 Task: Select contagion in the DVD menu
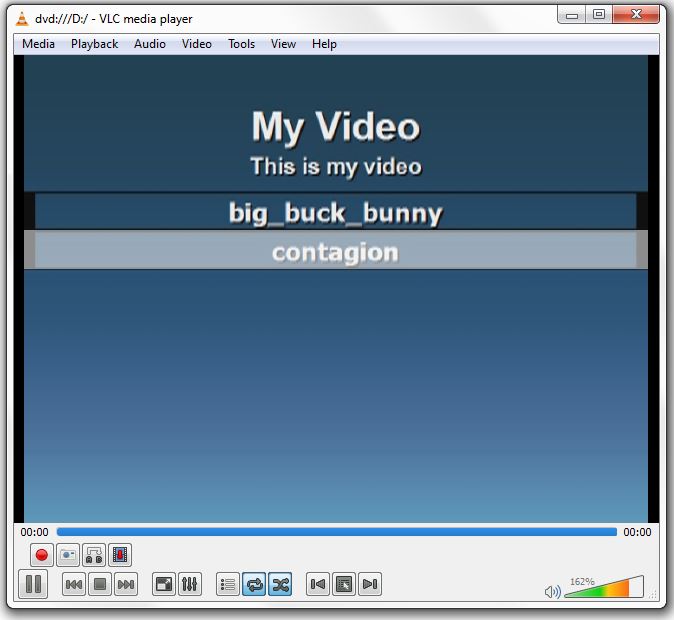coord(335,250)
